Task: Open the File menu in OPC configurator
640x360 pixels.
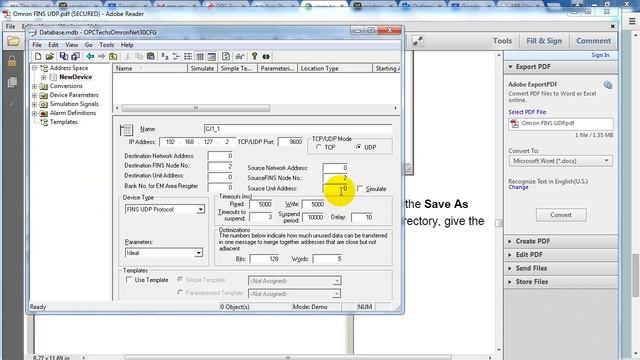Action: coord(37,45)
